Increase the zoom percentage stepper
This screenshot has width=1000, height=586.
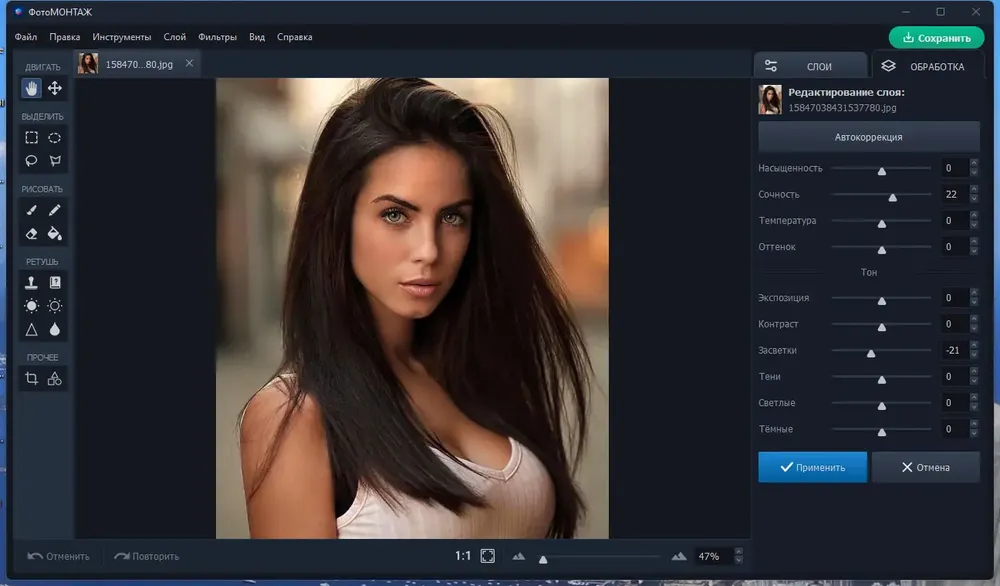[739, 552]
